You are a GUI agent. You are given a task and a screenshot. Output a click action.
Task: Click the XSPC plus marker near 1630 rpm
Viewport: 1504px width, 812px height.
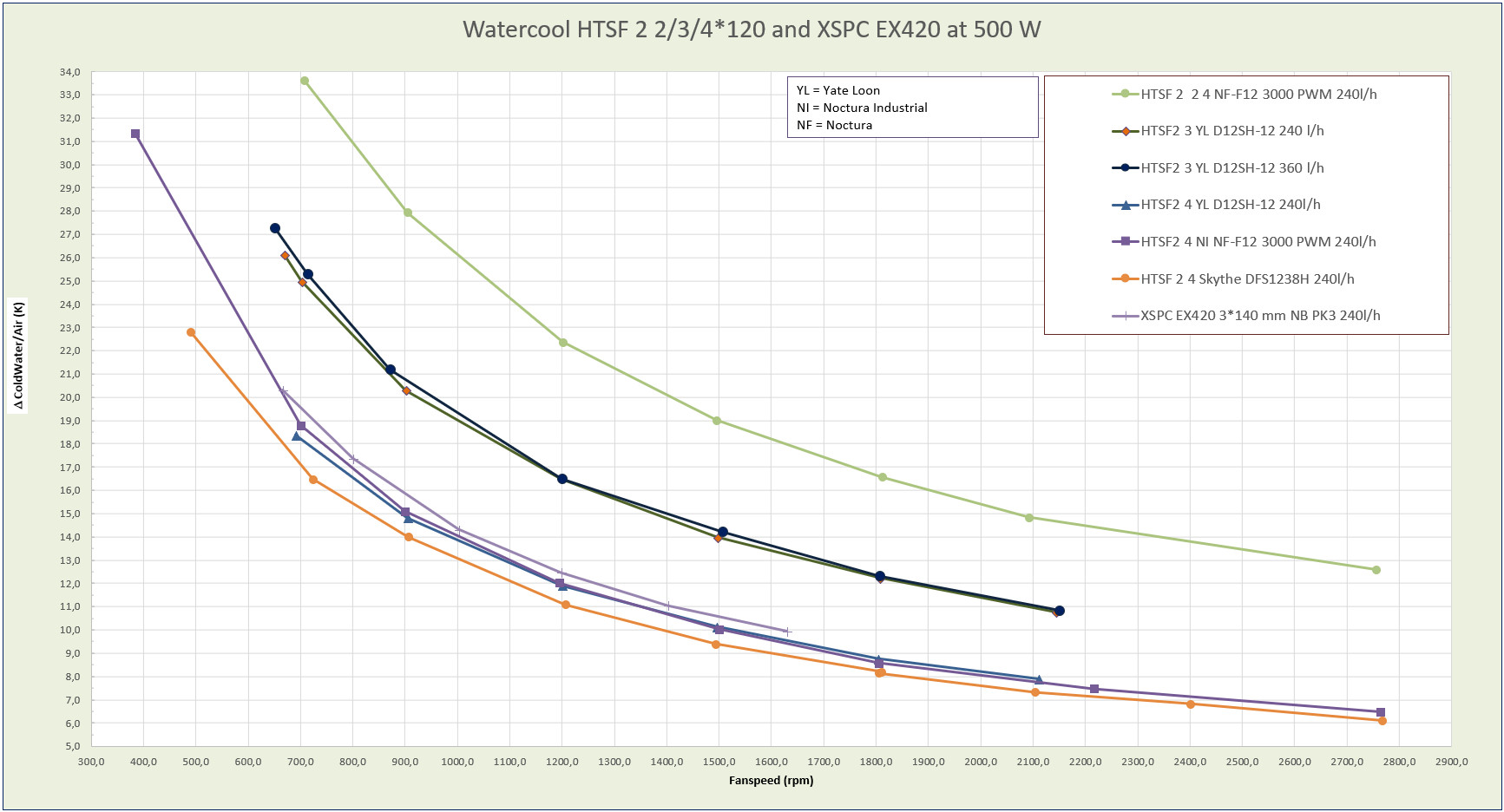[x=787, y=632]
